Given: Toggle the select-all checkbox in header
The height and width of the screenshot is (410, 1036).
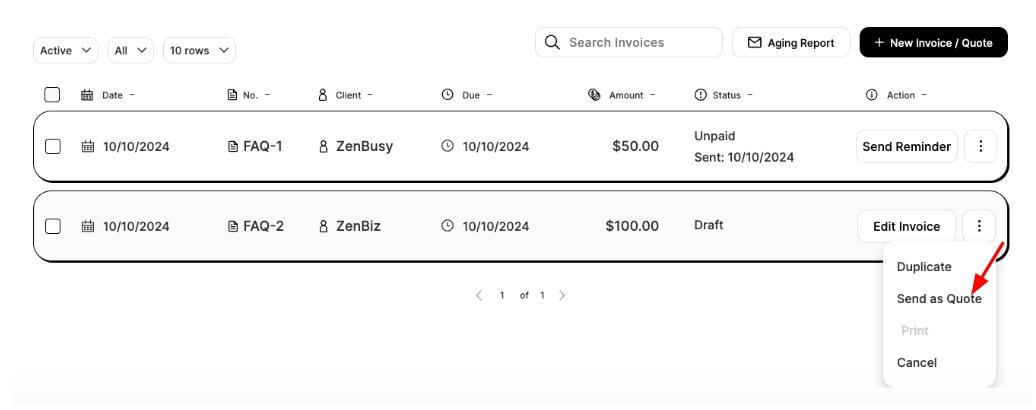Looking at the screenshot, I should (53, 95).
